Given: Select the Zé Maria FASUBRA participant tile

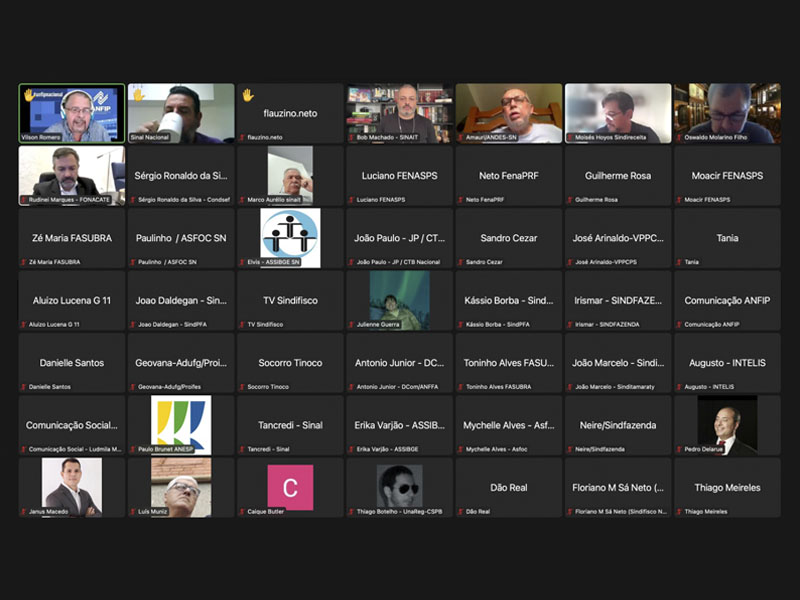Looking at the screenshot, I should pos(72,238).
